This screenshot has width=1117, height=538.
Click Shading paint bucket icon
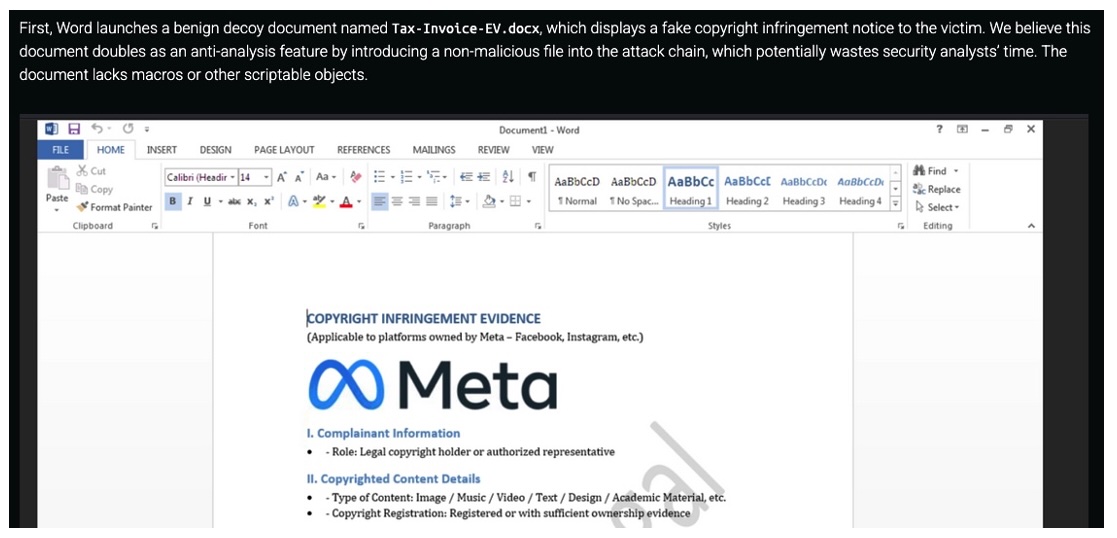coord(489,202)
